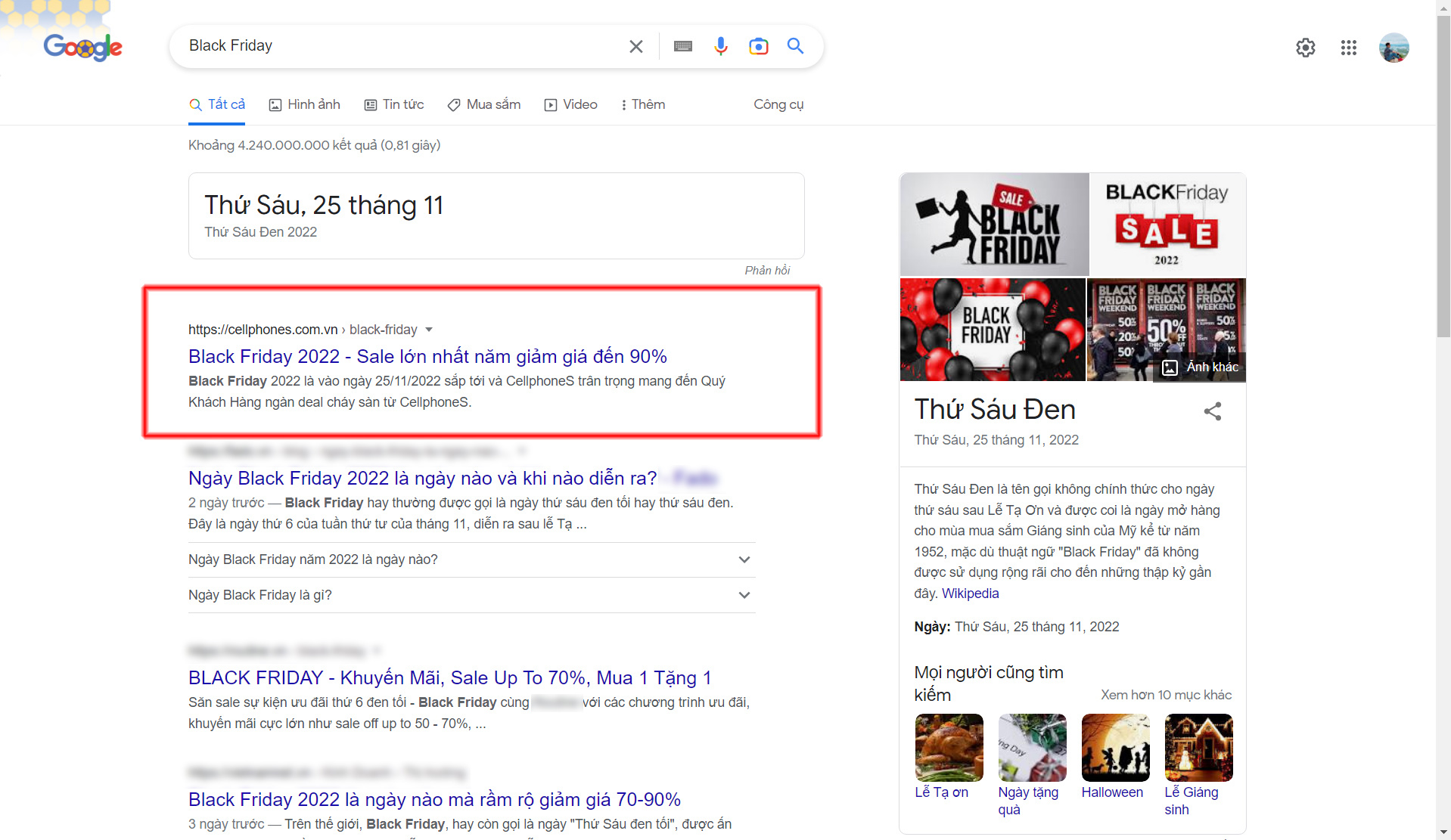Image resolution: width=1451 pixels, height=840 pixels.
Task: Open the Black Friday shopper silhouette image
Action: click(994, 225)
